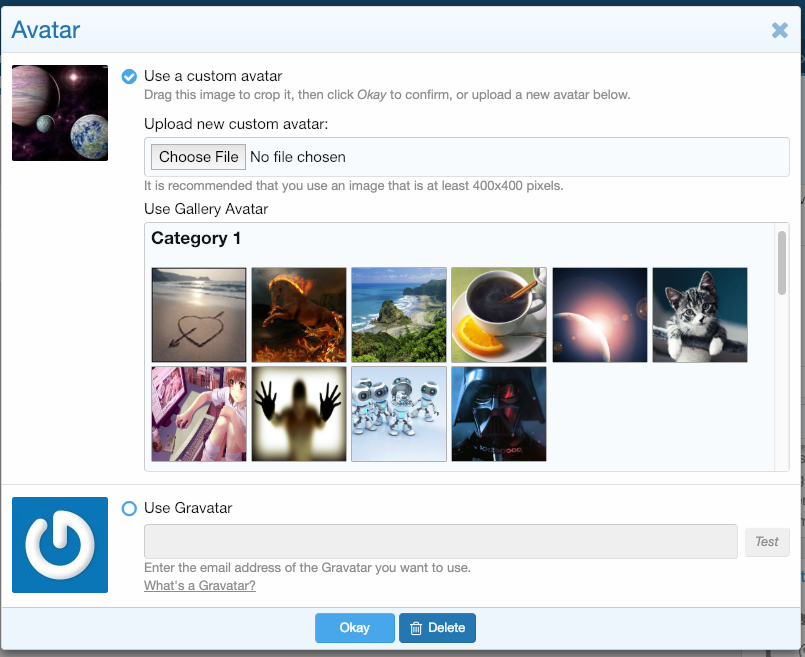Select the heart in sand gallery avatar

pyautogui.click(x=199, y=315)
